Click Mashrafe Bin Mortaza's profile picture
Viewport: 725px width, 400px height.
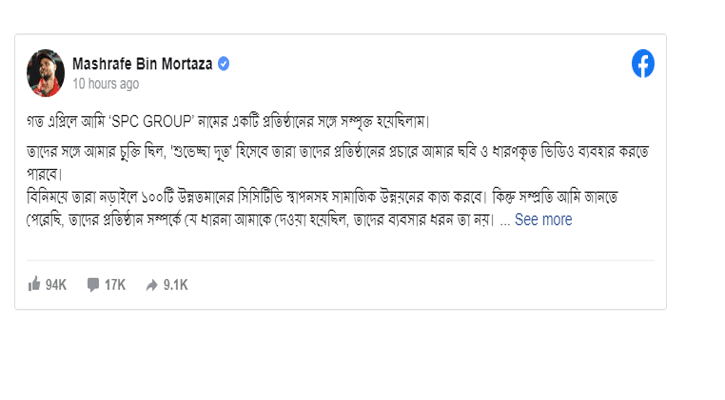pyautogui.click(x=46, y=66)
